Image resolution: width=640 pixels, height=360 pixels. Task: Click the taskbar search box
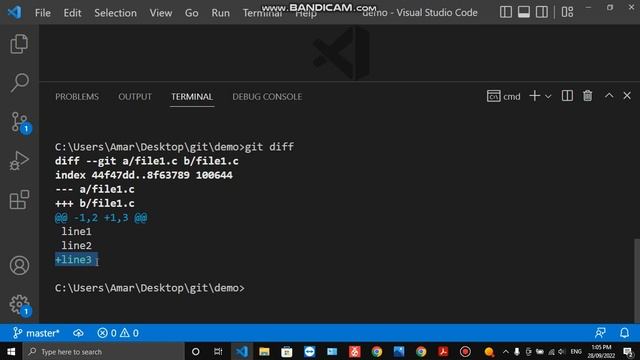(x=103, y=351)
